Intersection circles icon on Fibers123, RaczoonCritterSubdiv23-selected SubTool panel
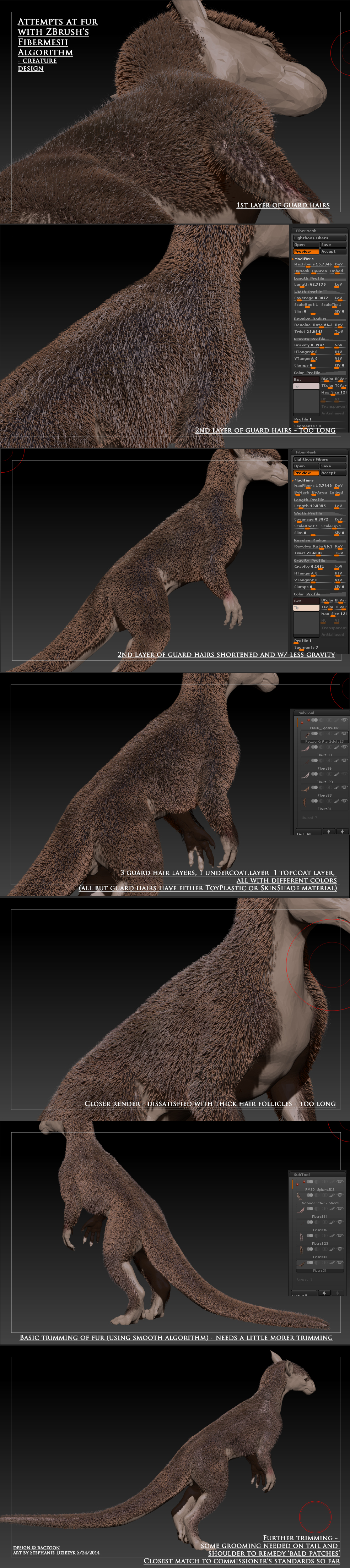 click(329, 774)
